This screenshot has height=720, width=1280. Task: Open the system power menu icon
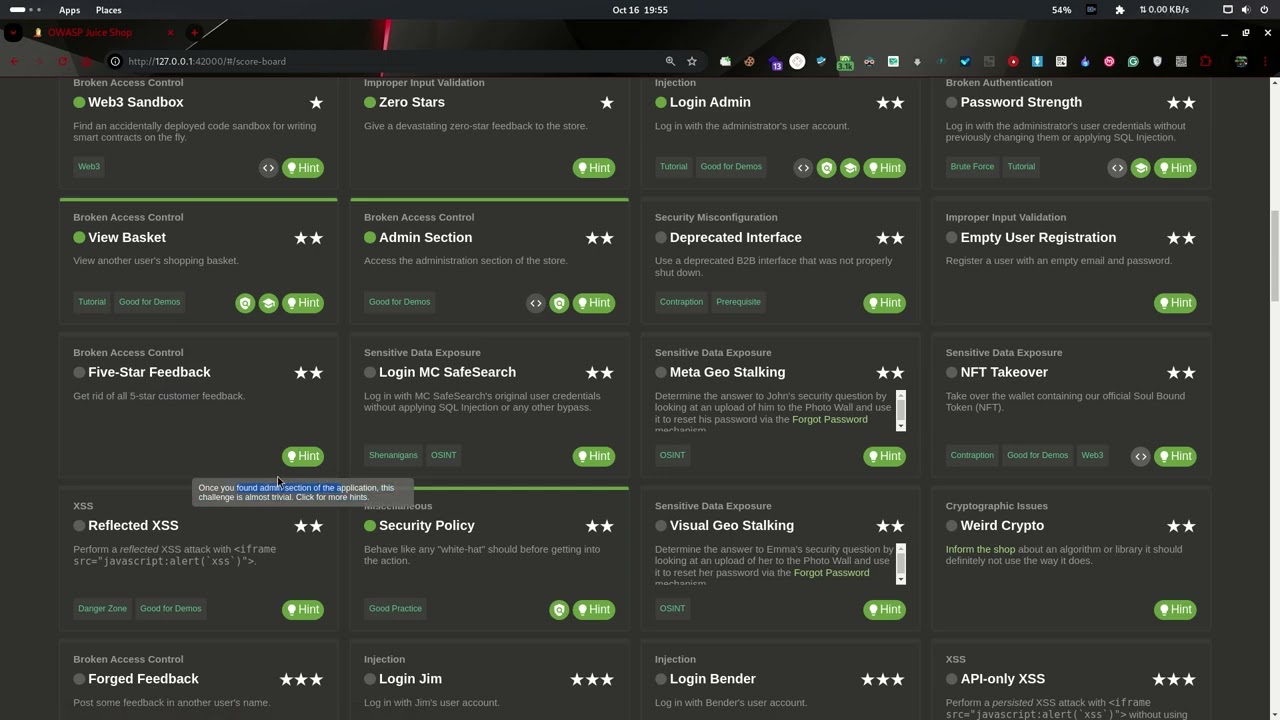pyautogui.click(x=1266, y=10)
